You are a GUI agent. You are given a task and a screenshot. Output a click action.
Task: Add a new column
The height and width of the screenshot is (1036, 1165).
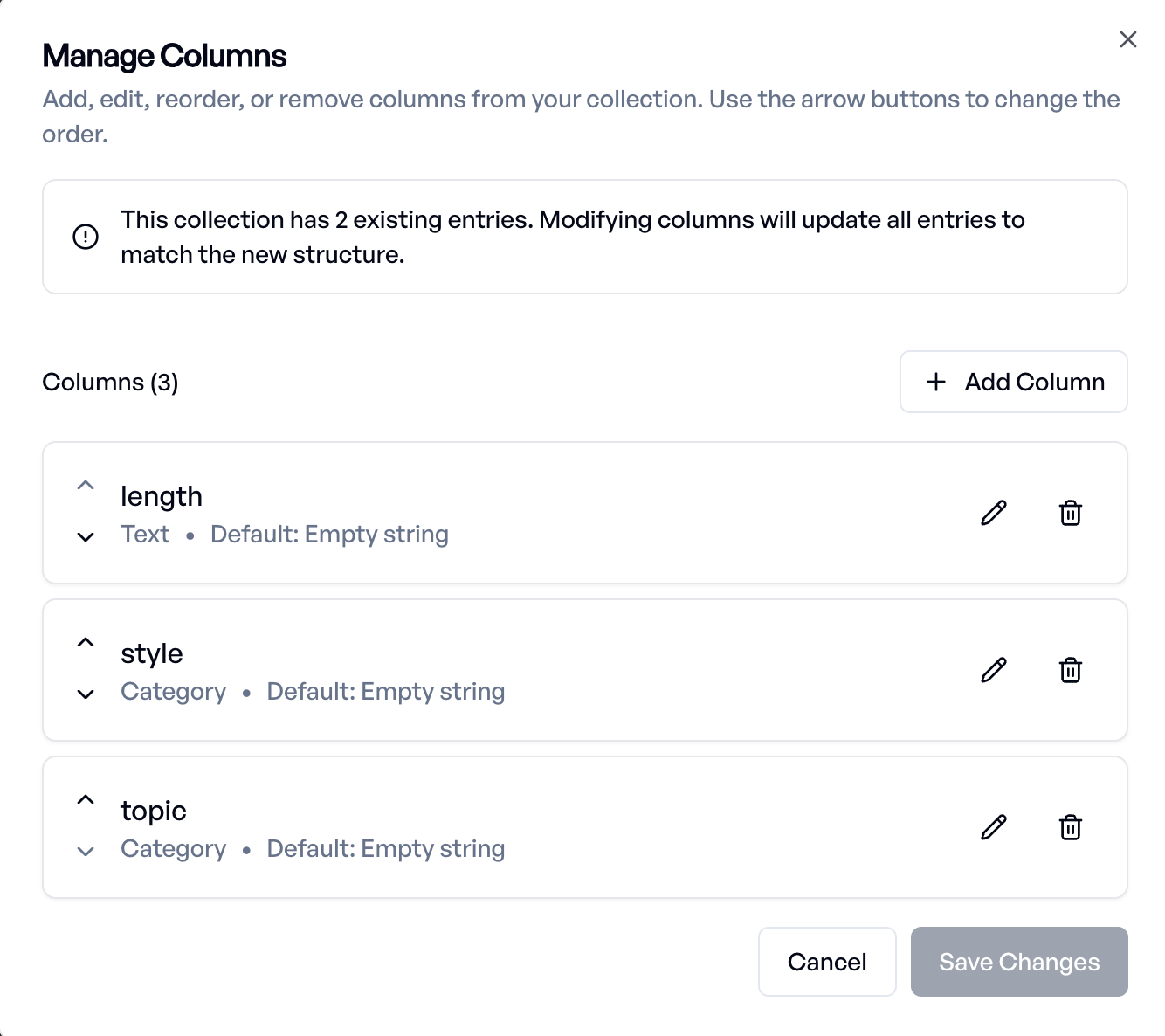point(1013,382)
